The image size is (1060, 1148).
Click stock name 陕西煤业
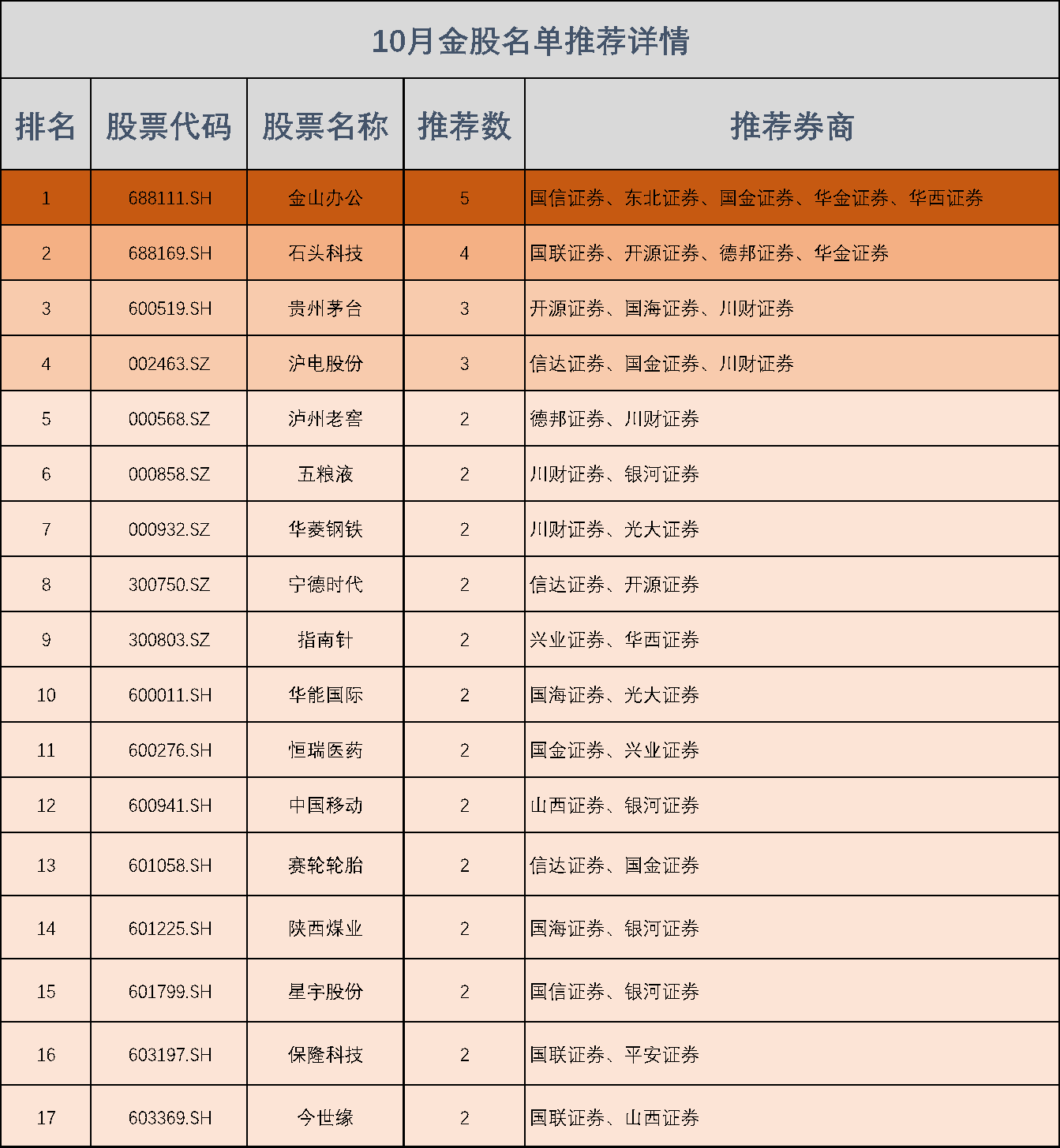[325, 929]
